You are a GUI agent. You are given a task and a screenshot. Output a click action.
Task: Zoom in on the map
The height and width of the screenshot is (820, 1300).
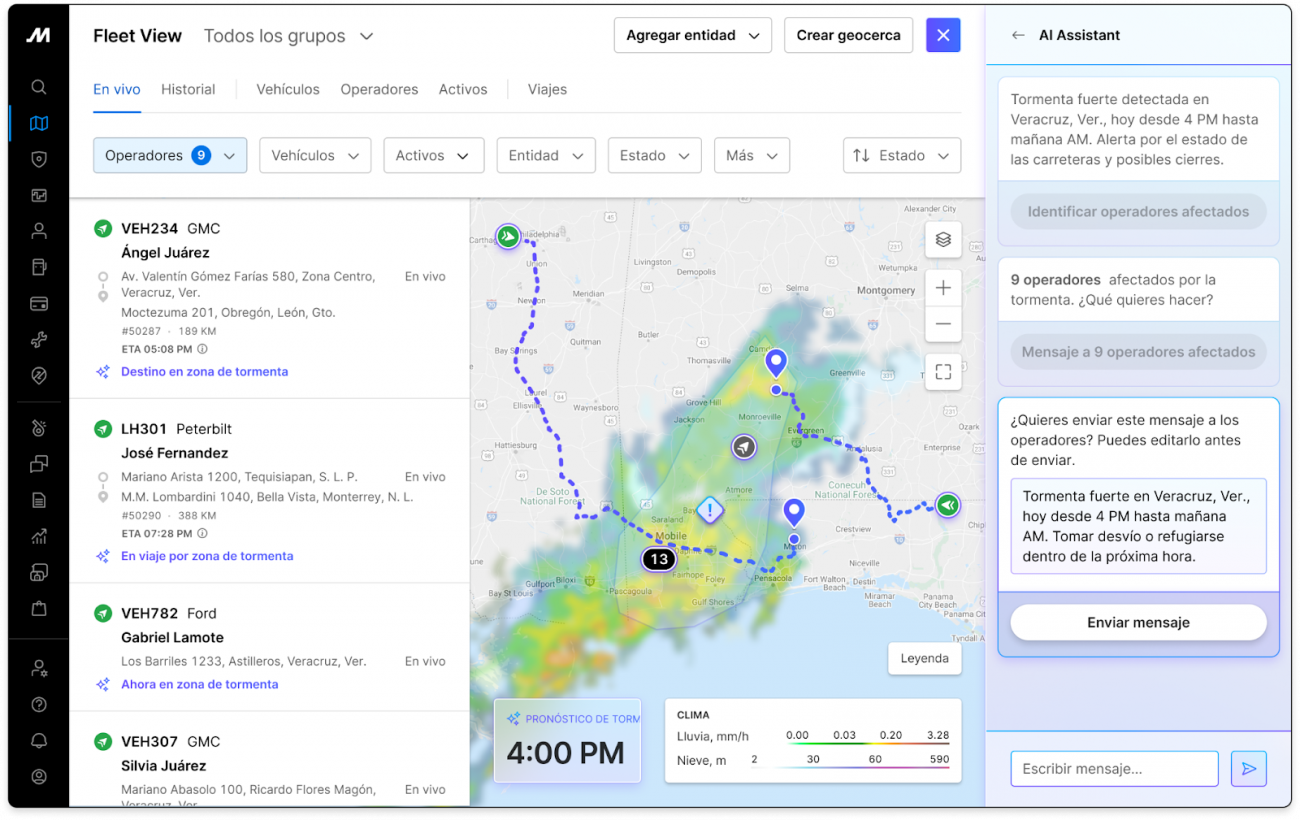click(943, 288)
